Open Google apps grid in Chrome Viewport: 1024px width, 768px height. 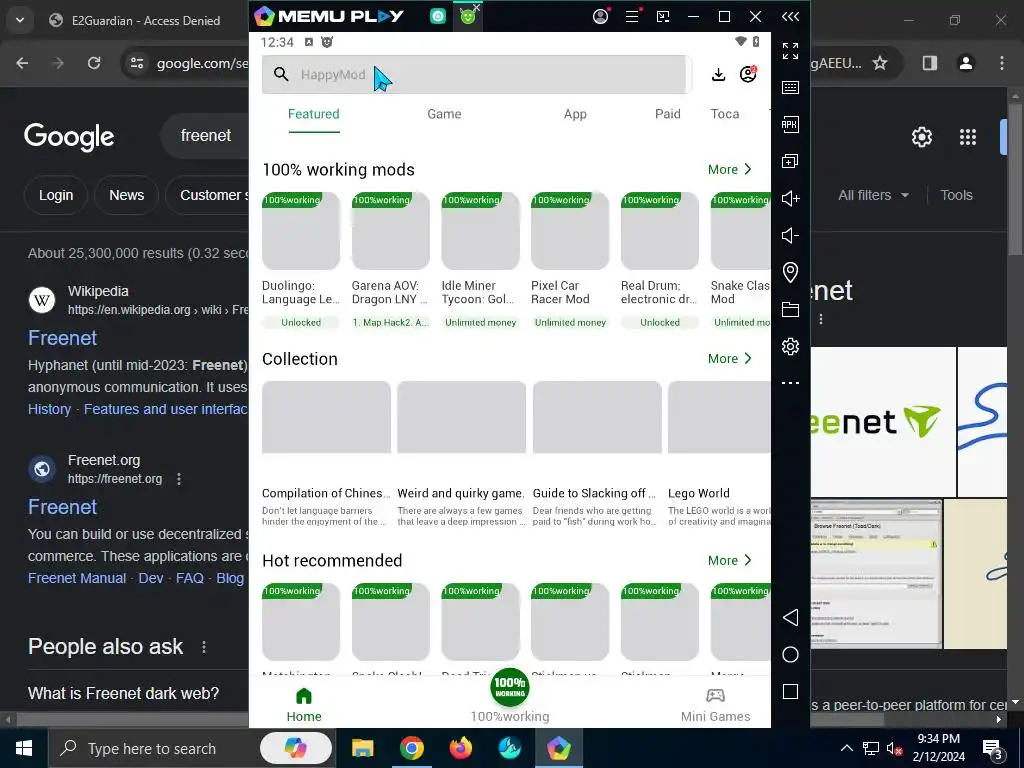(968, 137)
